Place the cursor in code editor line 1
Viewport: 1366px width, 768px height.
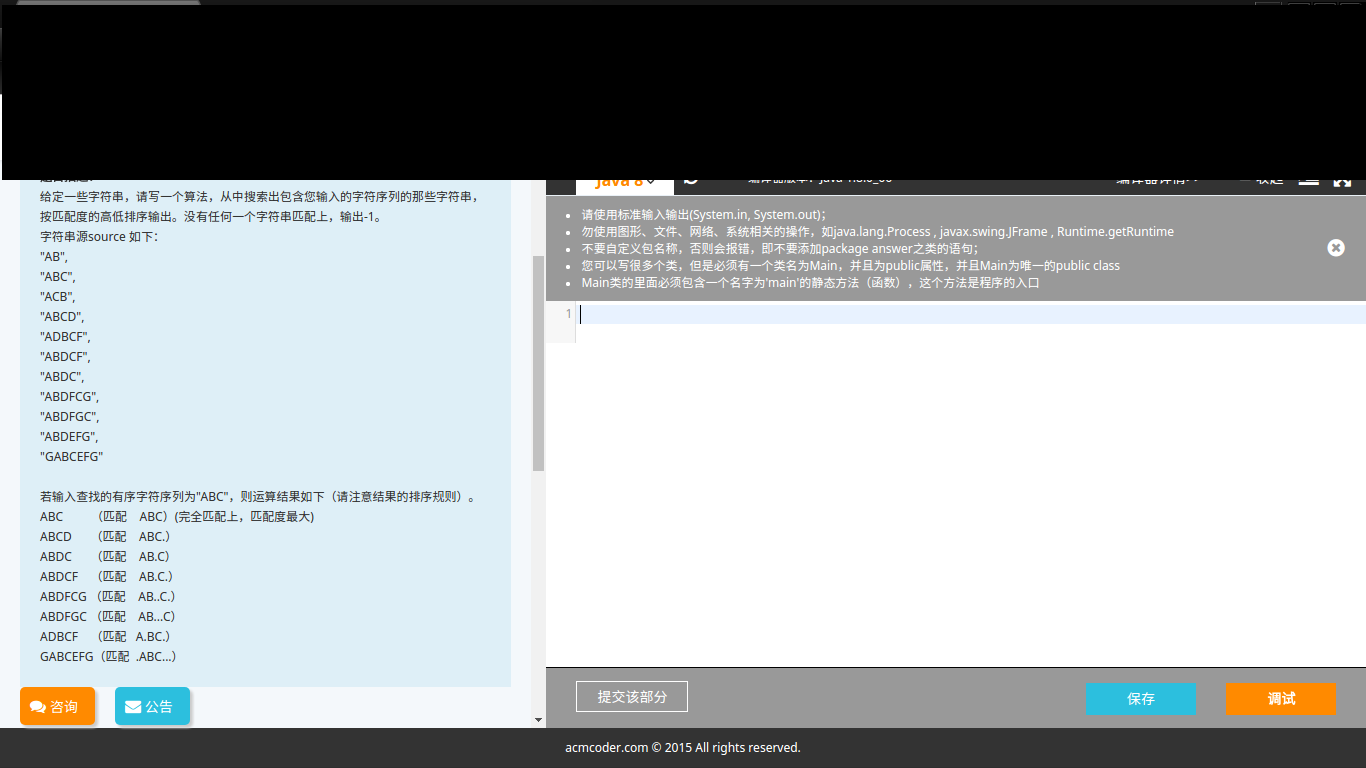tap(900, 314)
